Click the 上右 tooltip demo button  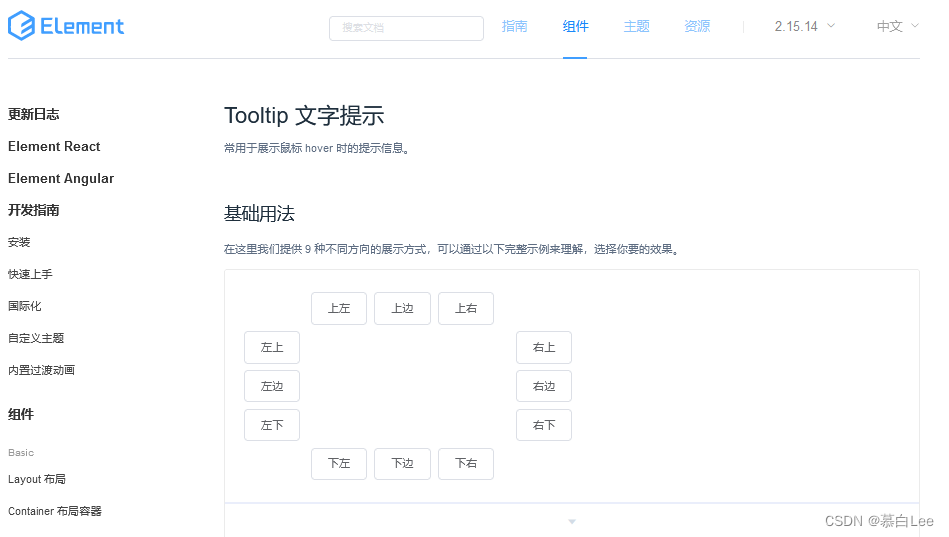pos(466,308)
